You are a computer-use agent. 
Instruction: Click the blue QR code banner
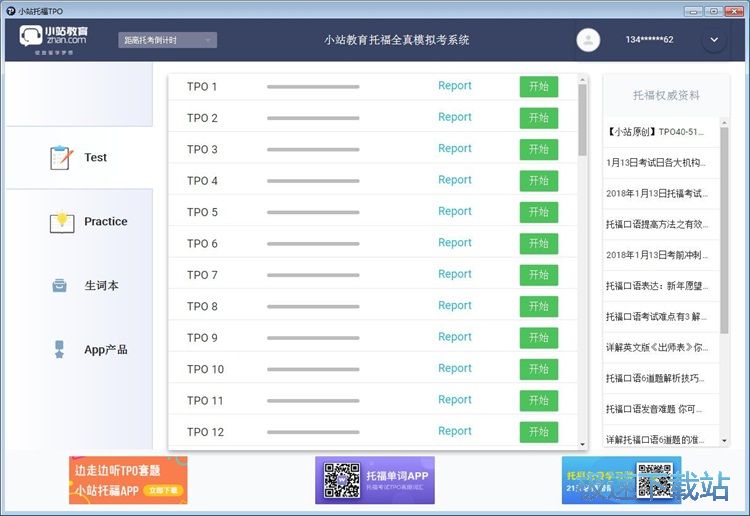point(621,480)
